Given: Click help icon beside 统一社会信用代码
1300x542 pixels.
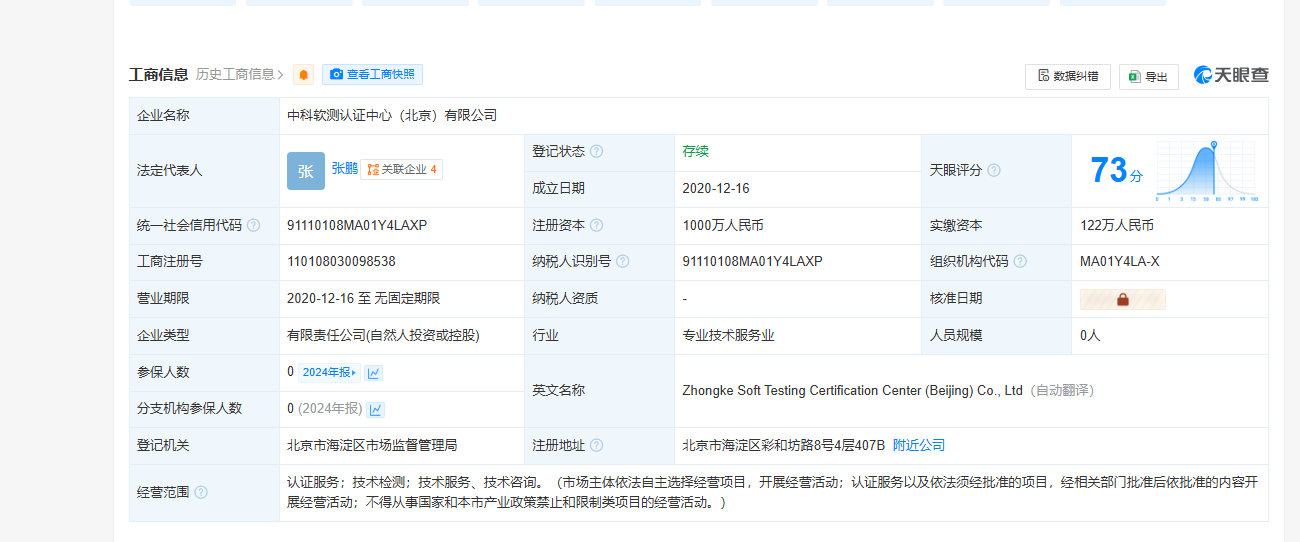Looking at the screenshot, I should pos(253,226).
